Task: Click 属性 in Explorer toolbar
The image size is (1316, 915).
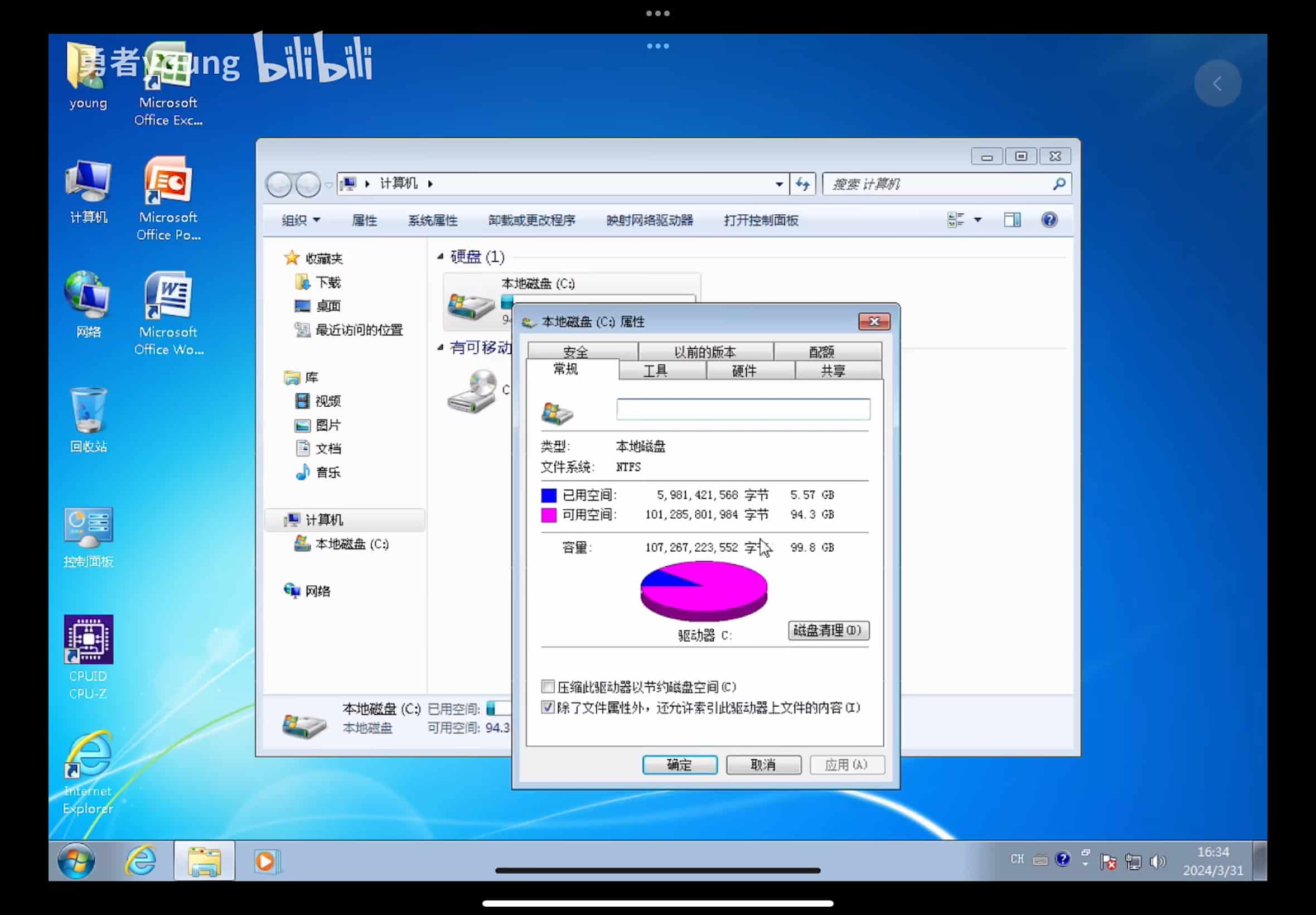Action: 364,220
